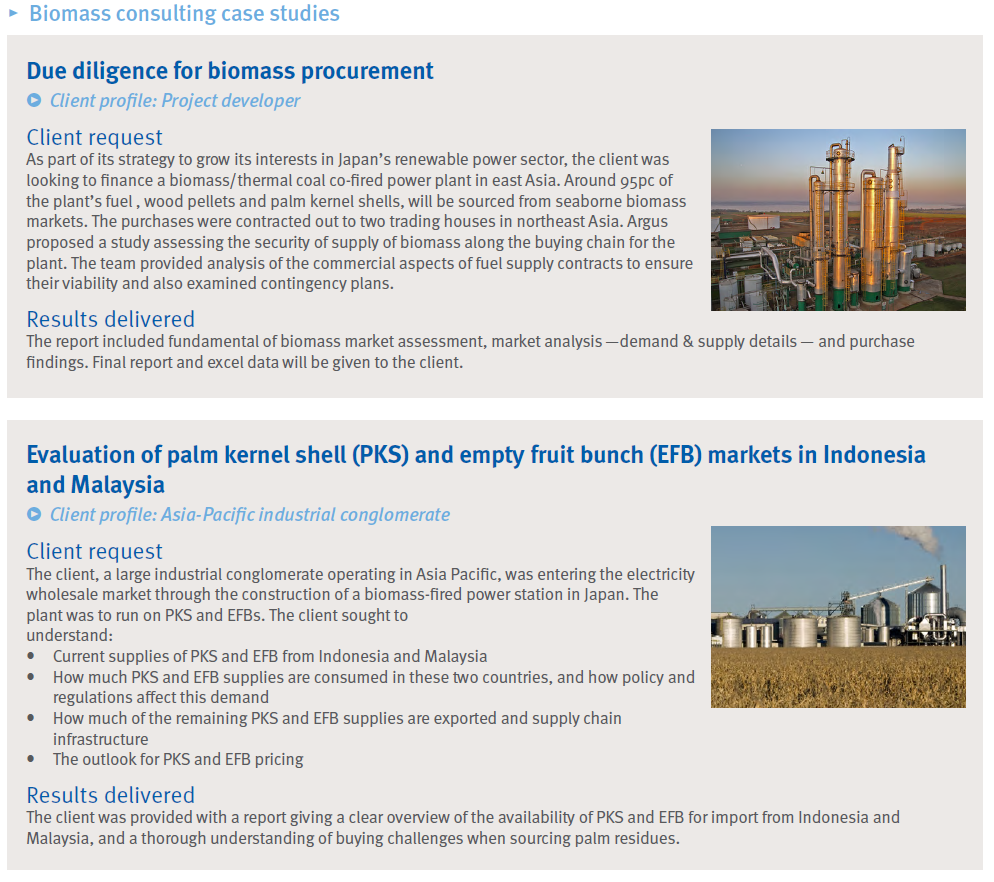The width and height of the screenshot is (994, 882).
Task: Select the Client profile: Project developer text
Action: tap(175, 100)
